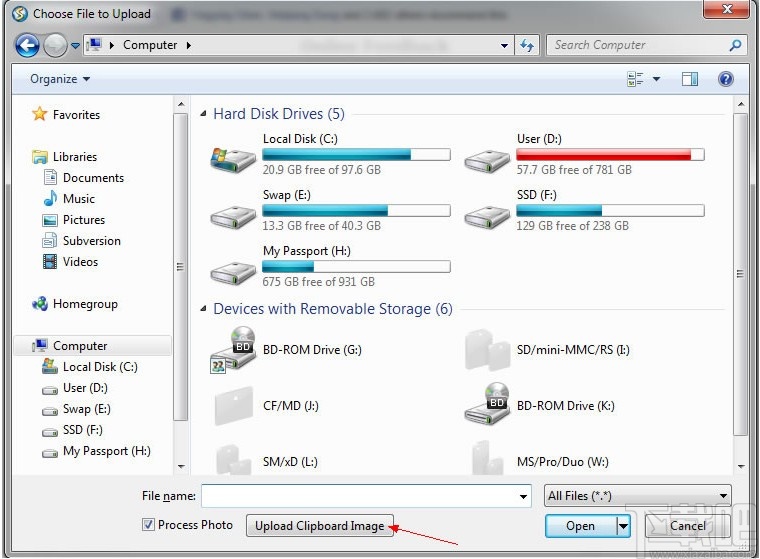
Task: Click the BD-ROM Drive (G:) icon
Action: (233, 349)
